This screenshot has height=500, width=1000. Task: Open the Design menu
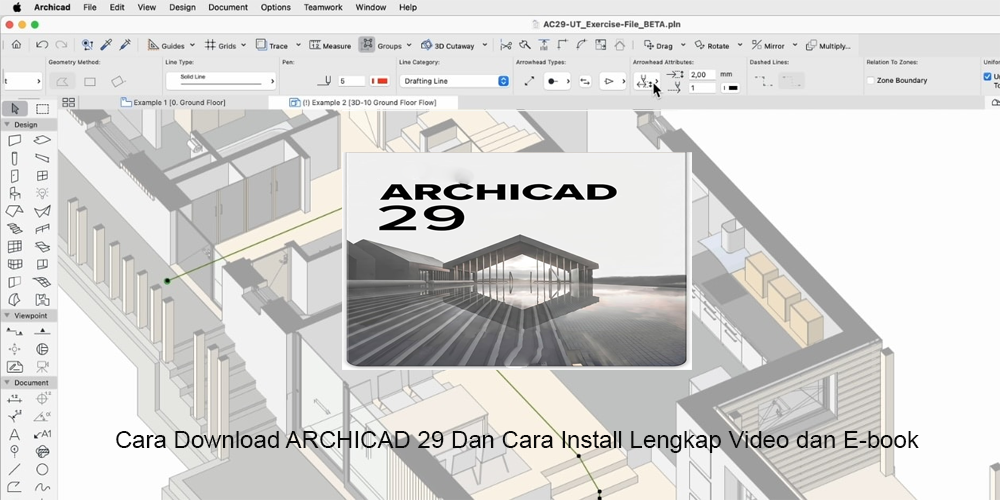coord(182,8)
